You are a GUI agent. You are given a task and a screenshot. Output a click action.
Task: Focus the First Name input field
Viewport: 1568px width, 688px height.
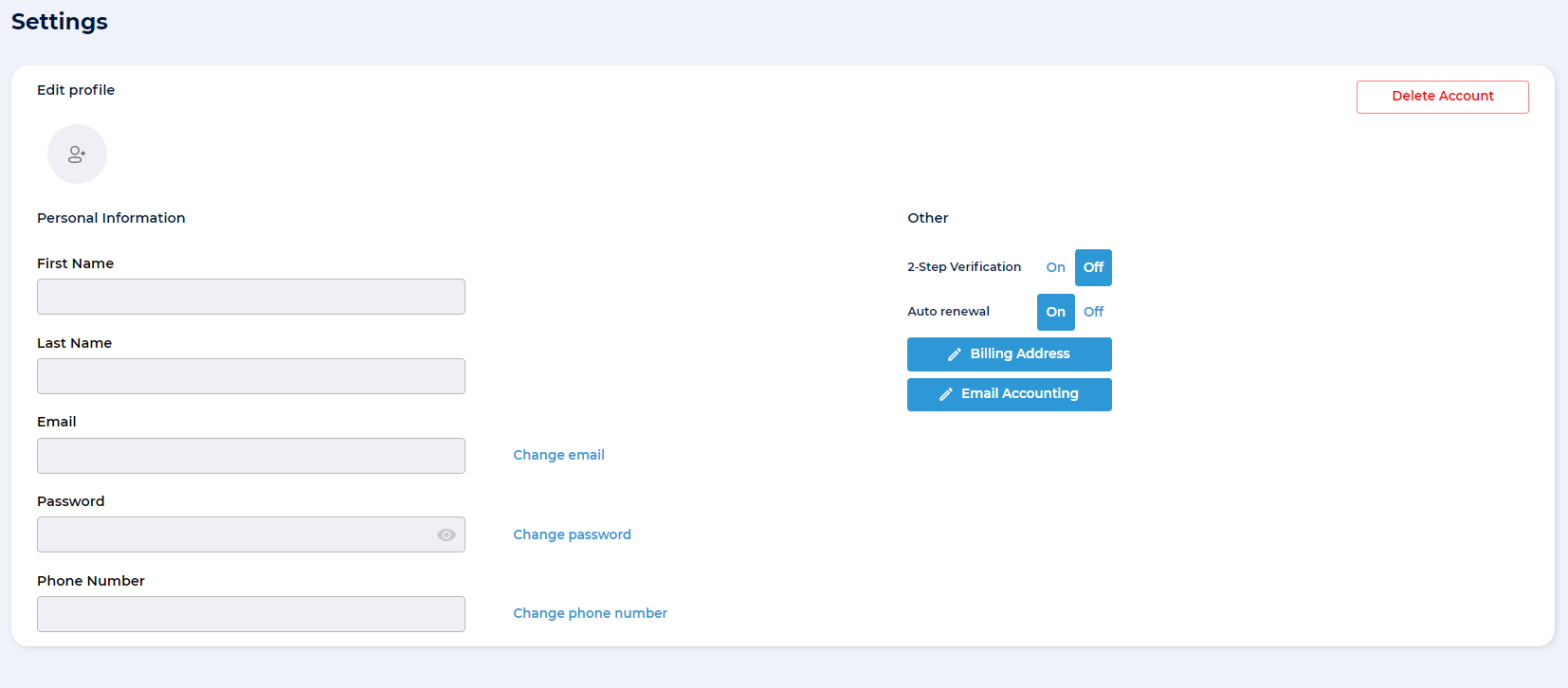(x=250, y=298)
